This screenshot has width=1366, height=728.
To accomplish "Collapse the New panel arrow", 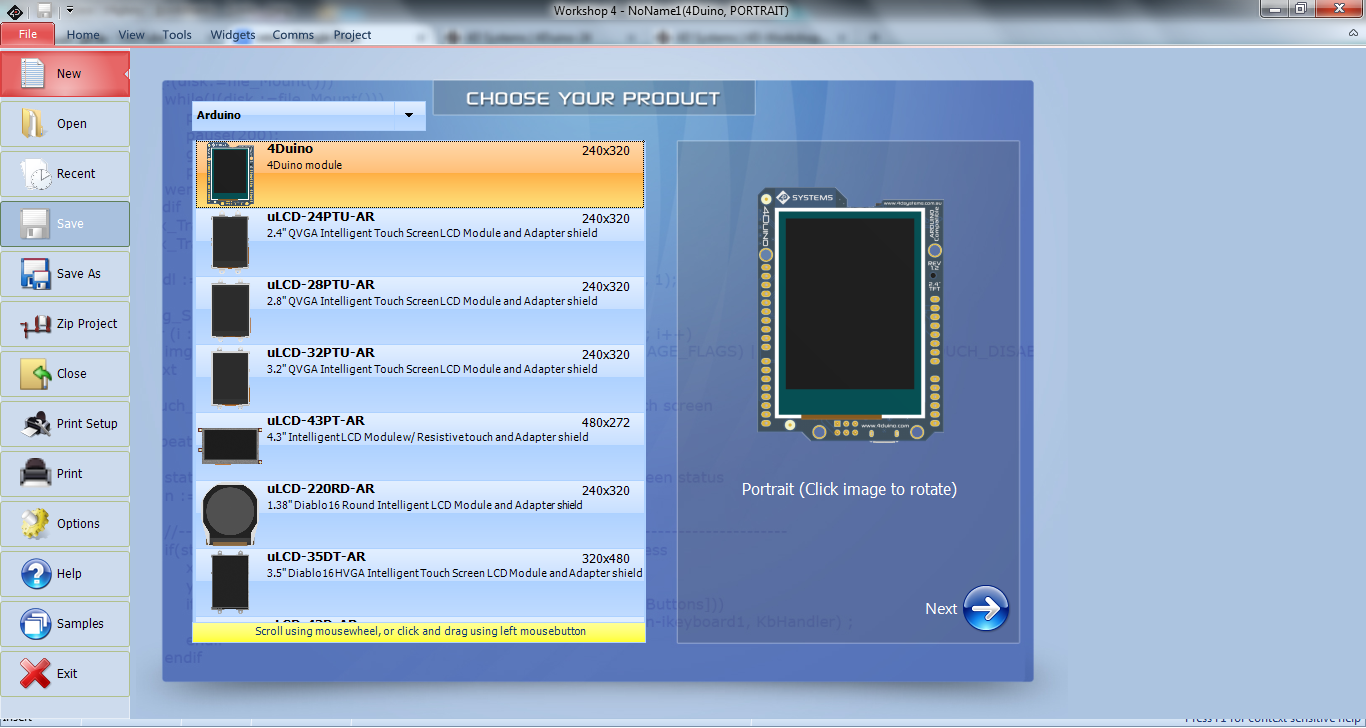I will (x=126, y=73).
